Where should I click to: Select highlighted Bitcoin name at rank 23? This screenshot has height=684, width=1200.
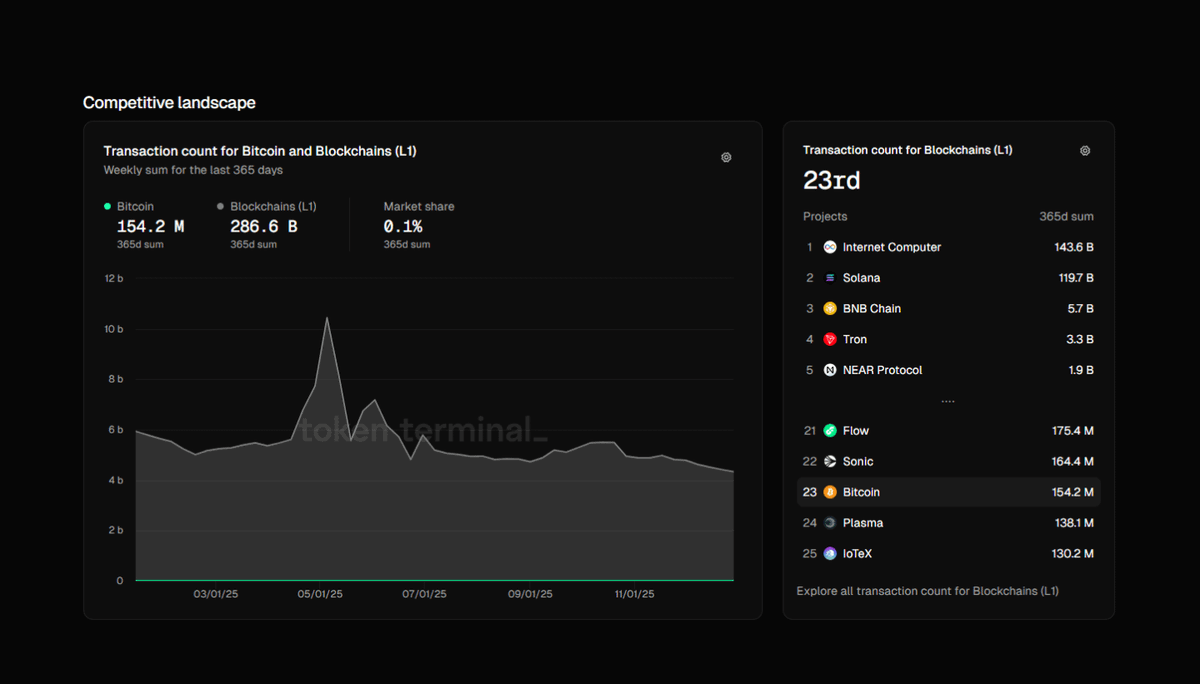coord(862,492)
